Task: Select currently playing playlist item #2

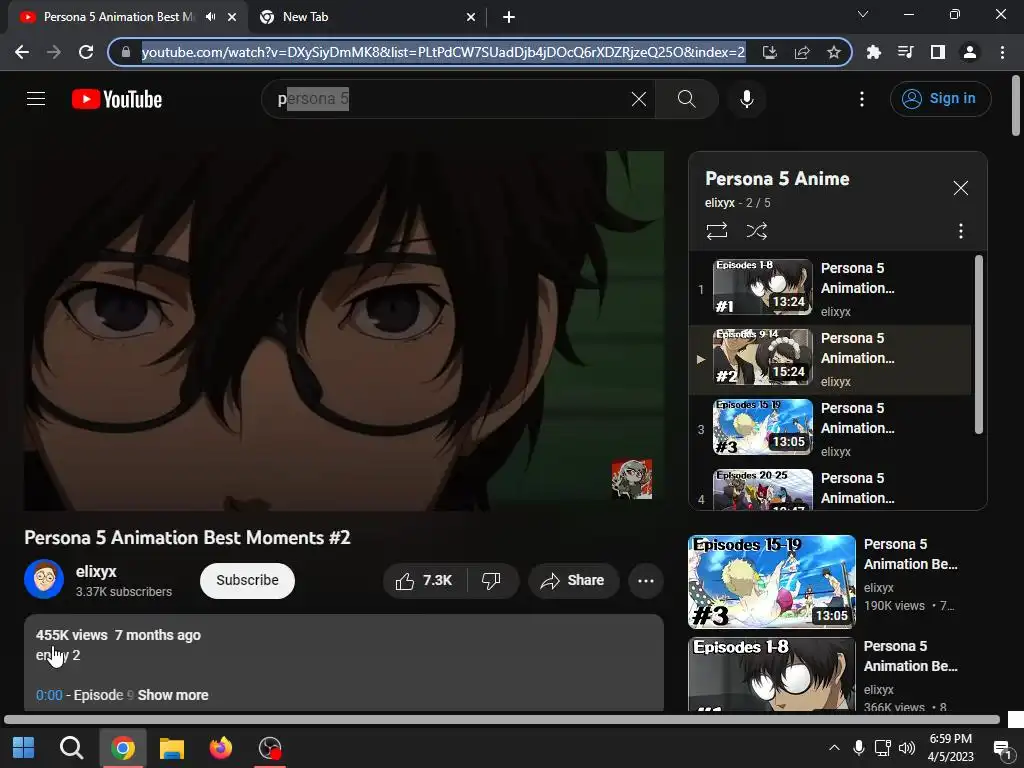Action: (x=829, y=360)
